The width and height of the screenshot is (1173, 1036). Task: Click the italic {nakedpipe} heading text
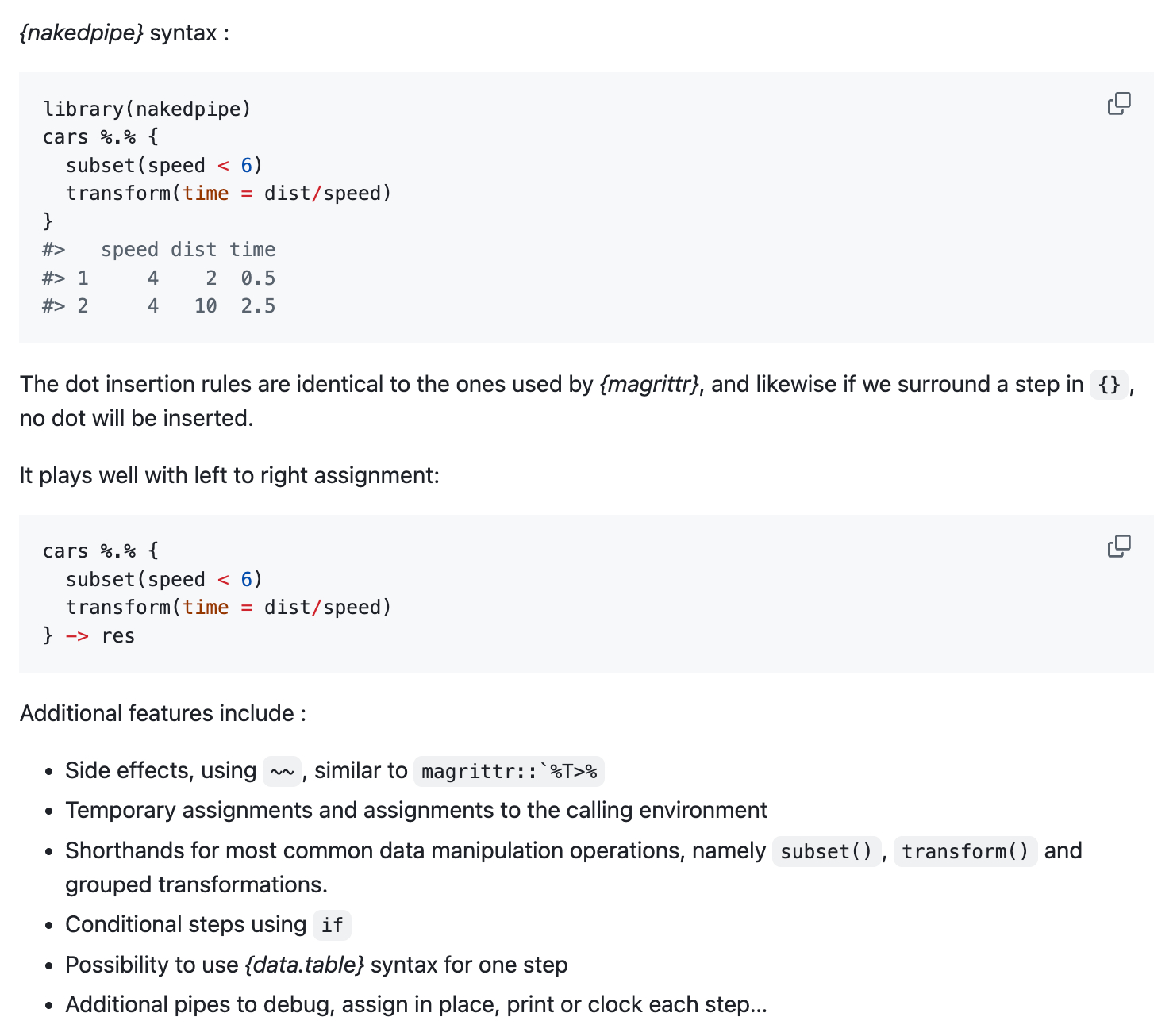82,33
